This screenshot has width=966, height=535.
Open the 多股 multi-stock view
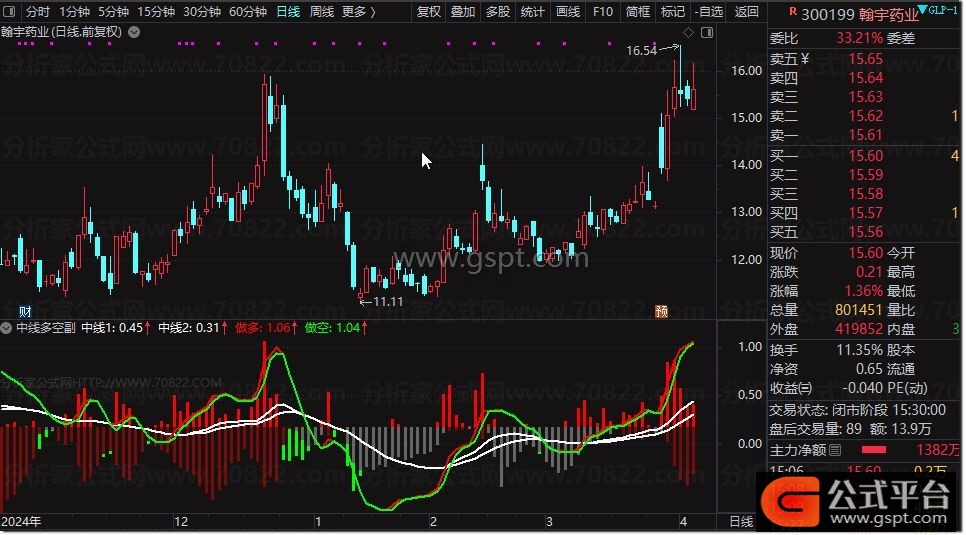click(498, 11)
